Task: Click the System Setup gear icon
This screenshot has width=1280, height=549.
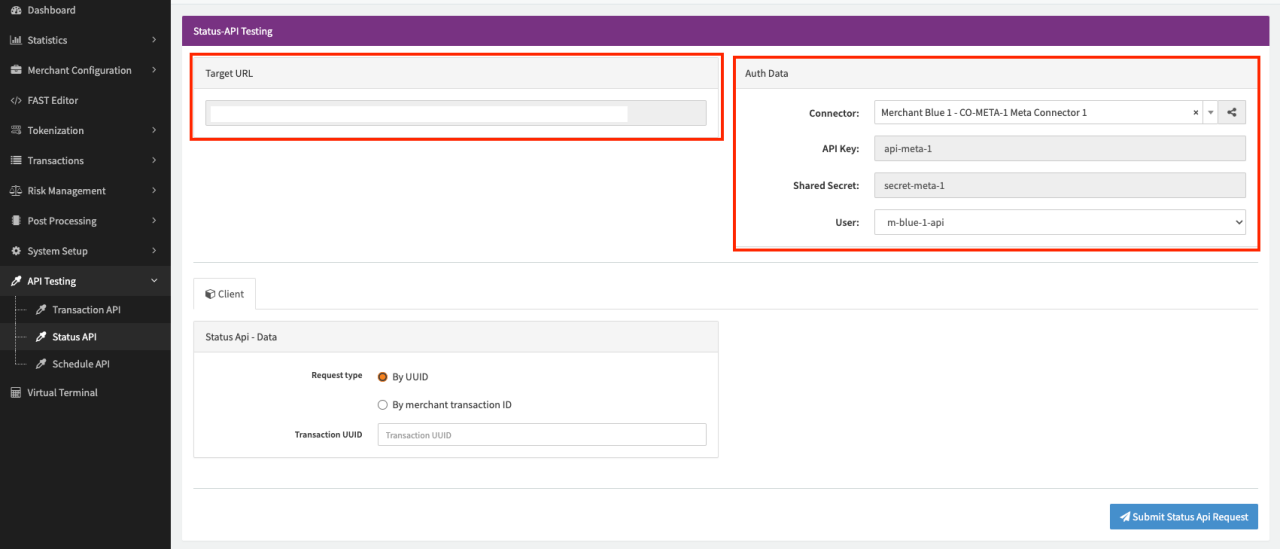Action: tap(15, 251)
